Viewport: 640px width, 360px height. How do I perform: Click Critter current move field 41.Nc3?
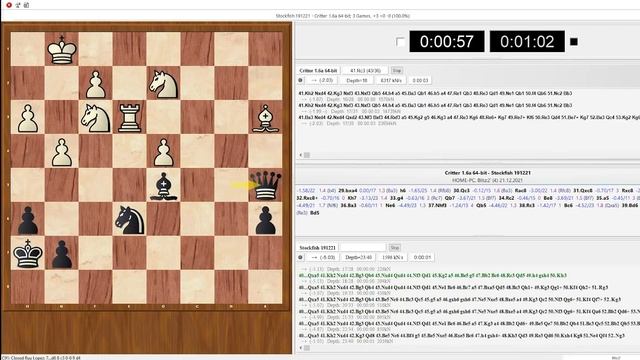pyautogui.click(x=365, y=71)
